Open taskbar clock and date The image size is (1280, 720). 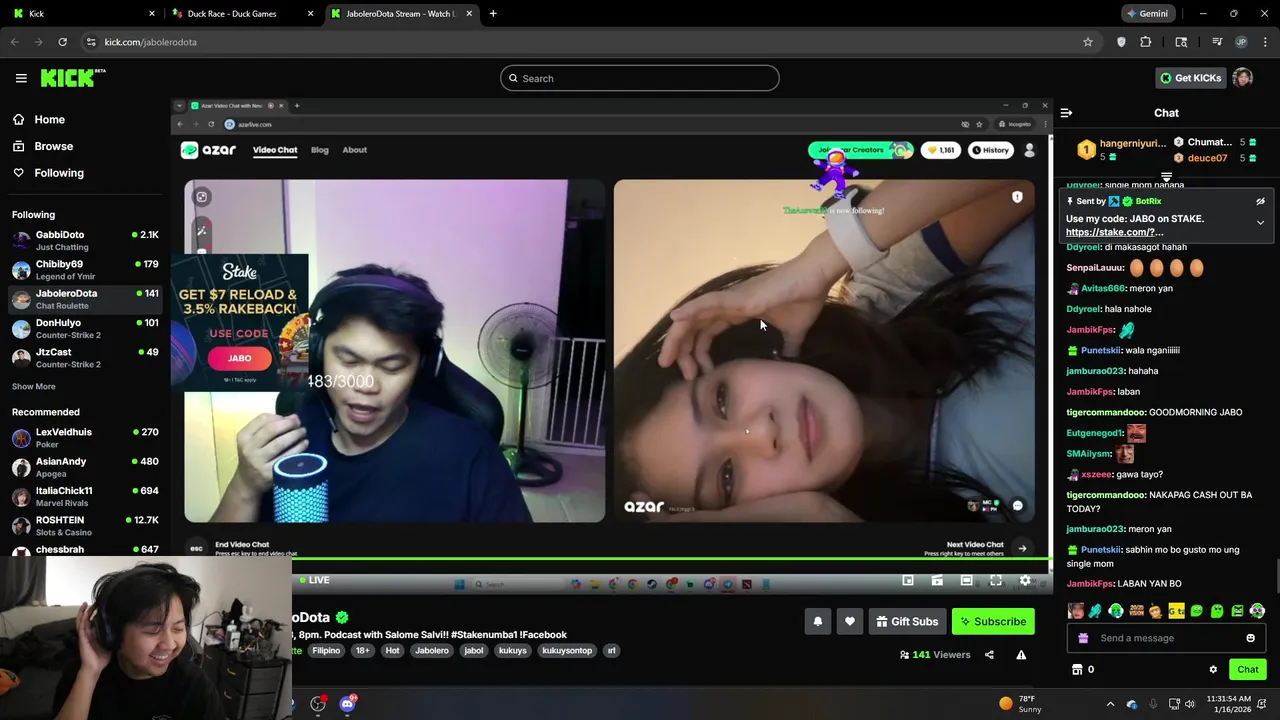1228,704
